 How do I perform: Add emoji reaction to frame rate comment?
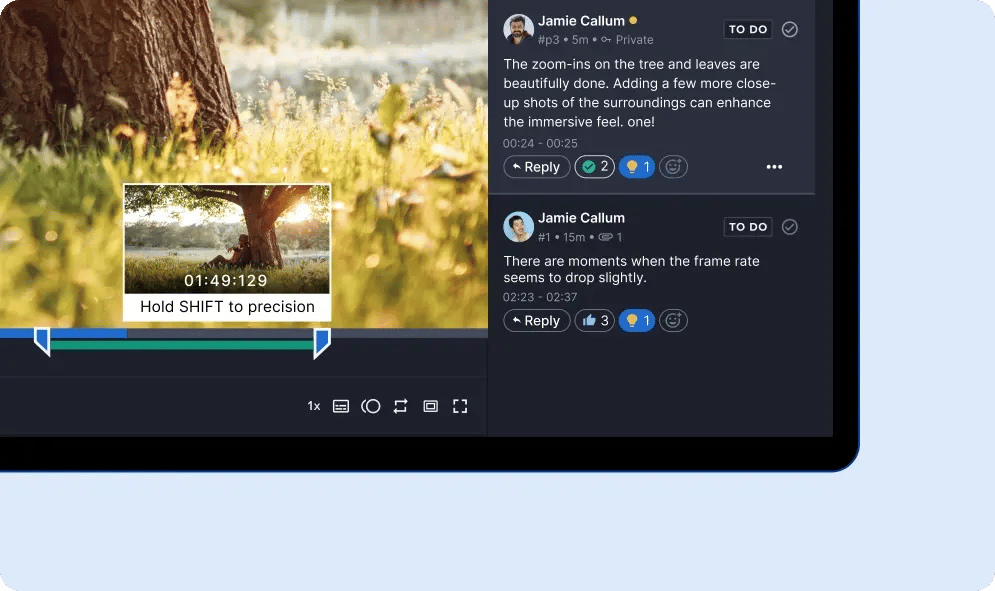pyautogui.click(x=673, y=321)
